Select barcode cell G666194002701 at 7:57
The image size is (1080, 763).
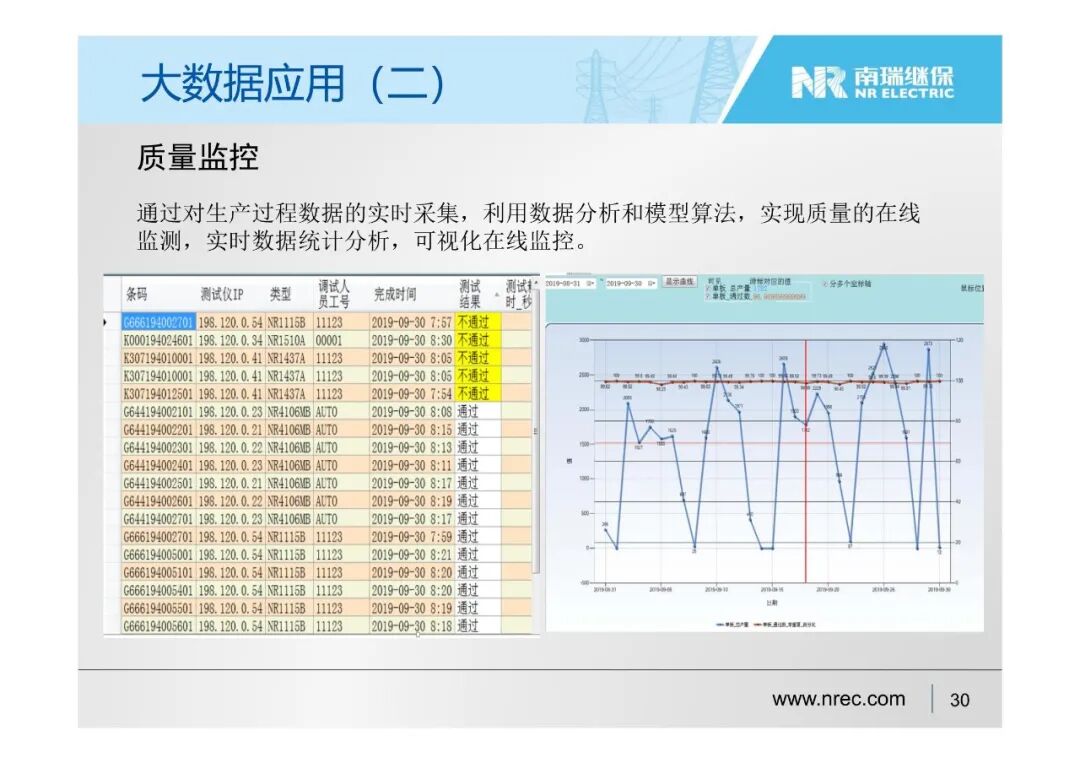[x=158, y=322]
